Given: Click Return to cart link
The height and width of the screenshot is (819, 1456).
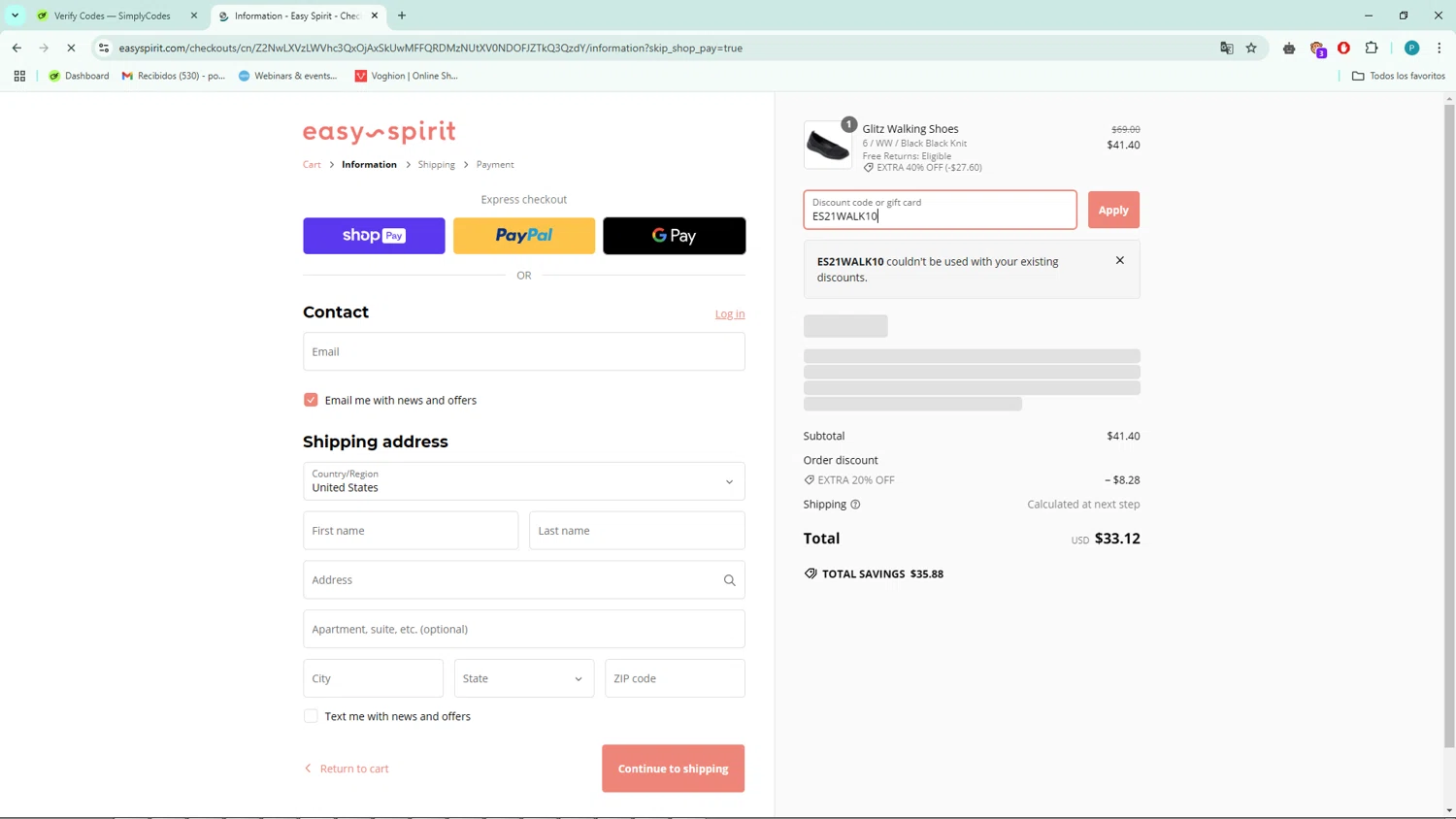Looking at the screenshot, I should point(347,769).
